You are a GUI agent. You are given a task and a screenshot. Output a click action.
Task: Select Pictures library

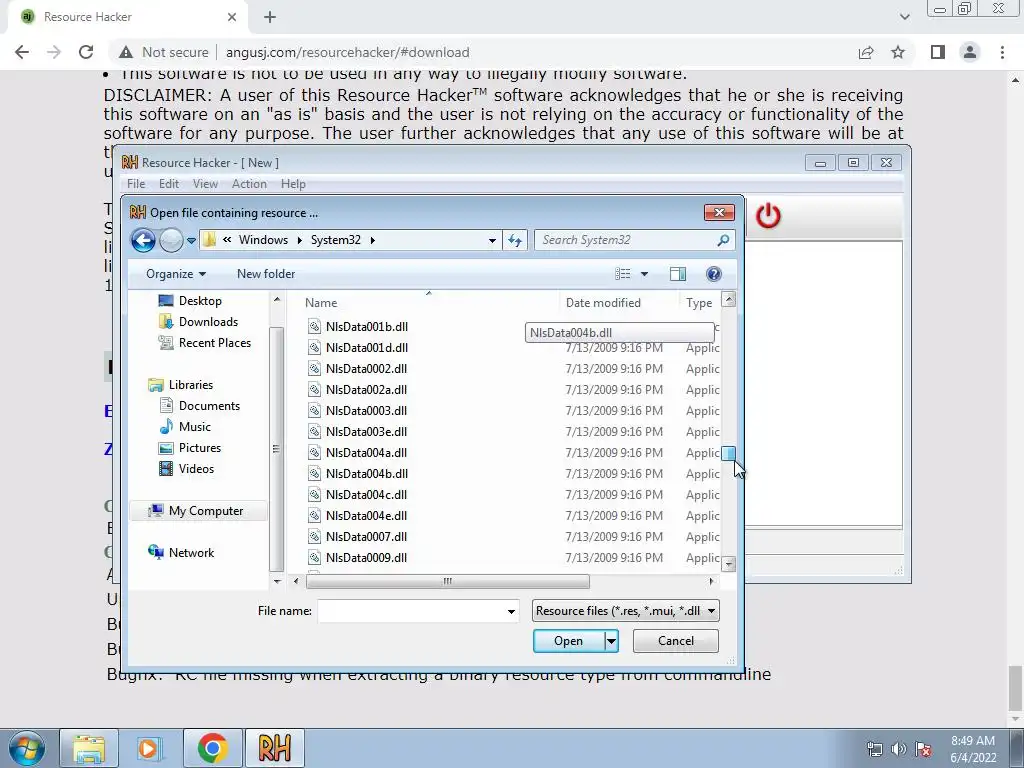[190, 447]
